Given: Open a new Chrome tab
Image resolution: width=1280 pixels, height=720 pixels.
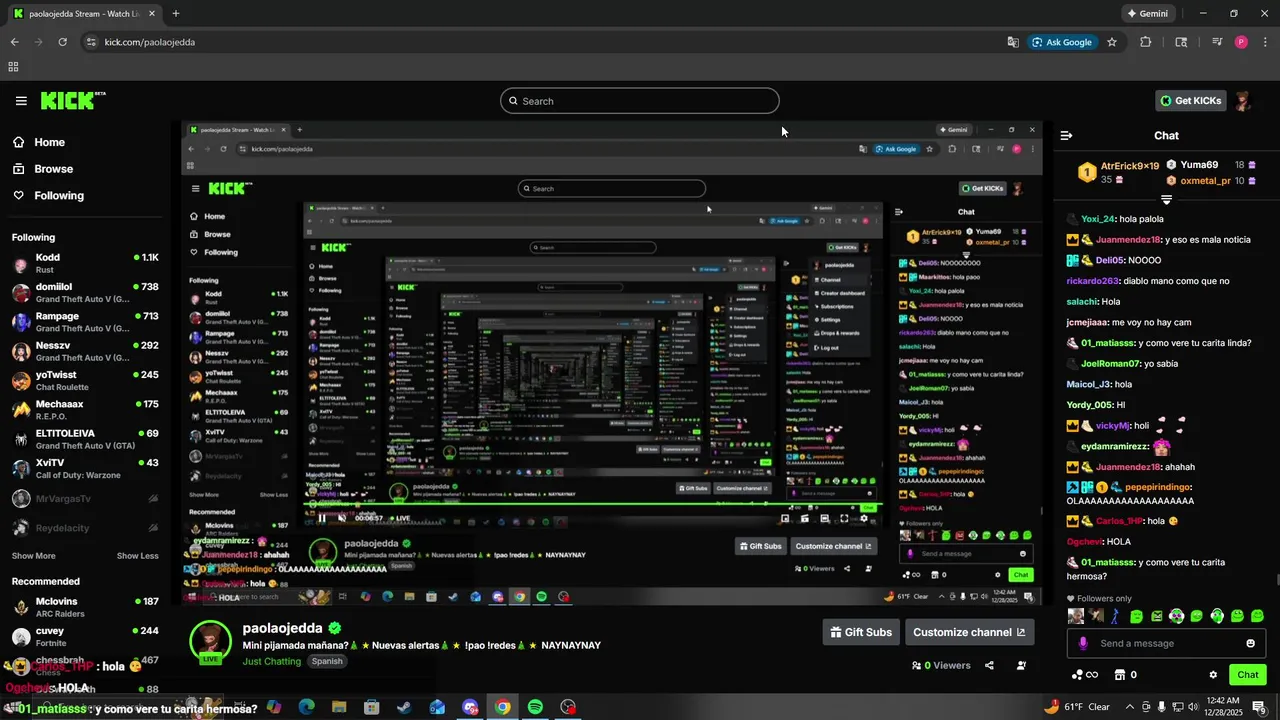Looking at the screenshot, I should coord(176,14).
